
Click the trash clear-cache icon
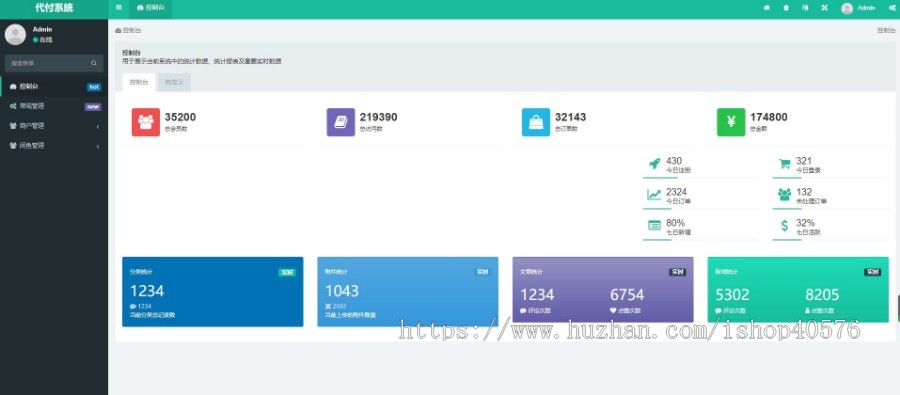click(786, 7)
